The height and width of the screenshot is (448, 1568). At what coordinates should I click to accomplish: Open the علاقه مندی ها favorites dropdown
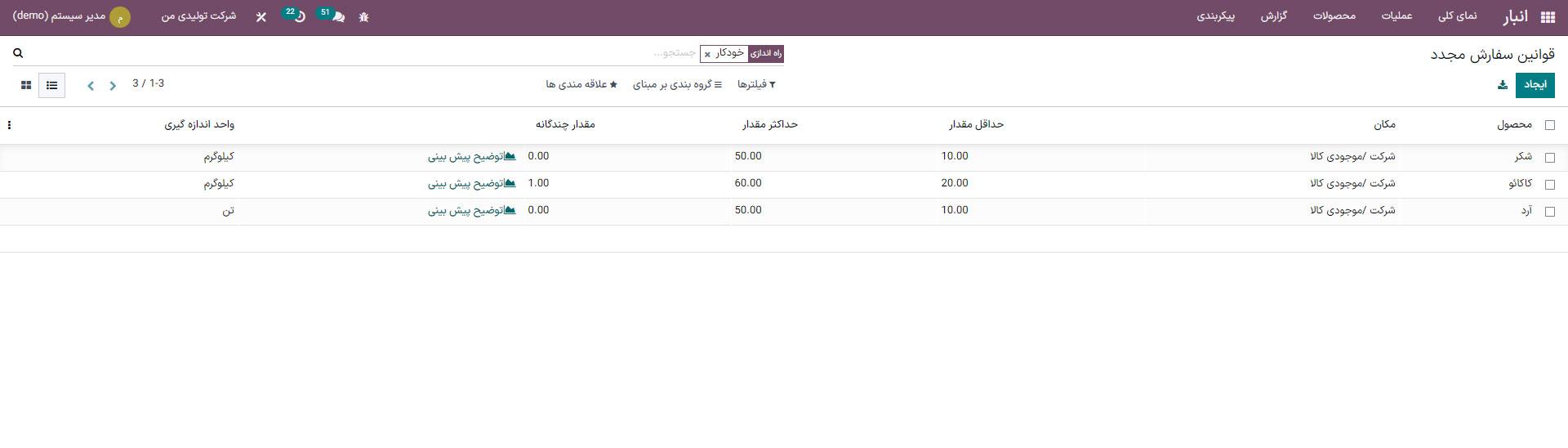click(x=581, y=85)
